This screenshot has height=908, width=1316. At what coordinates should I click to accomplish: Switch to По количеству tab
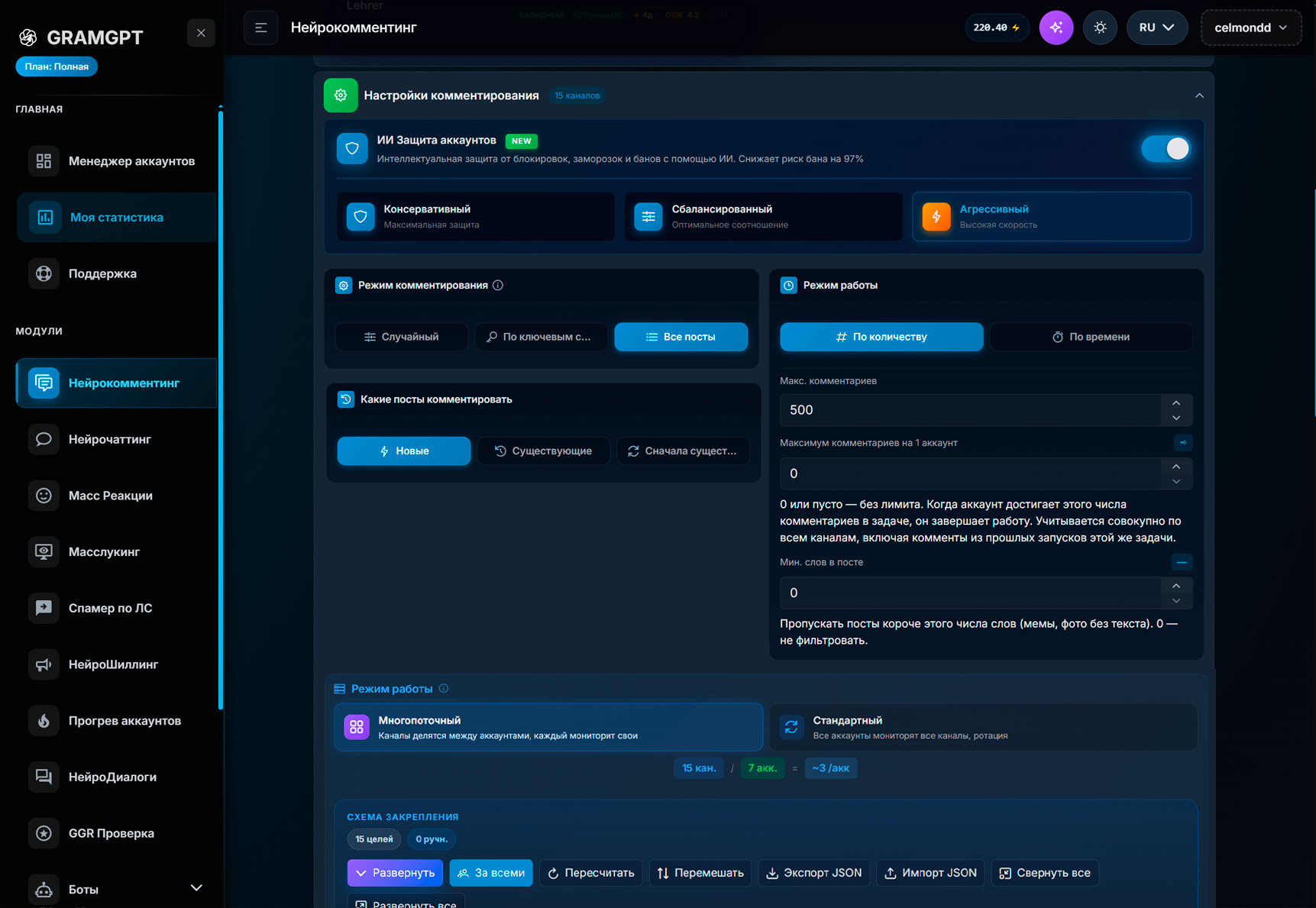(x=881, y=337)
